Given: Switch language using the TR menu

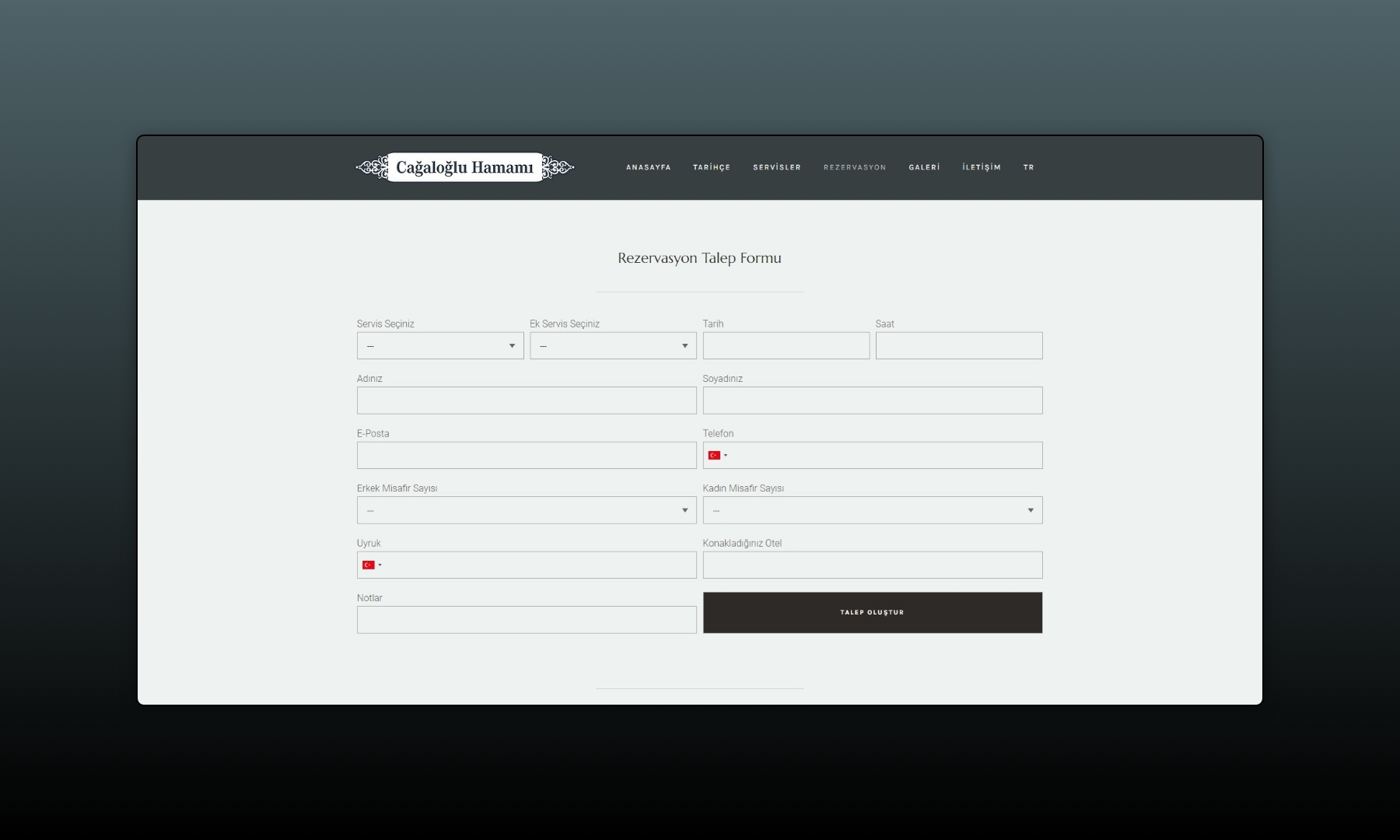Looking at the screenshot, I should [x=1028, y=167].
